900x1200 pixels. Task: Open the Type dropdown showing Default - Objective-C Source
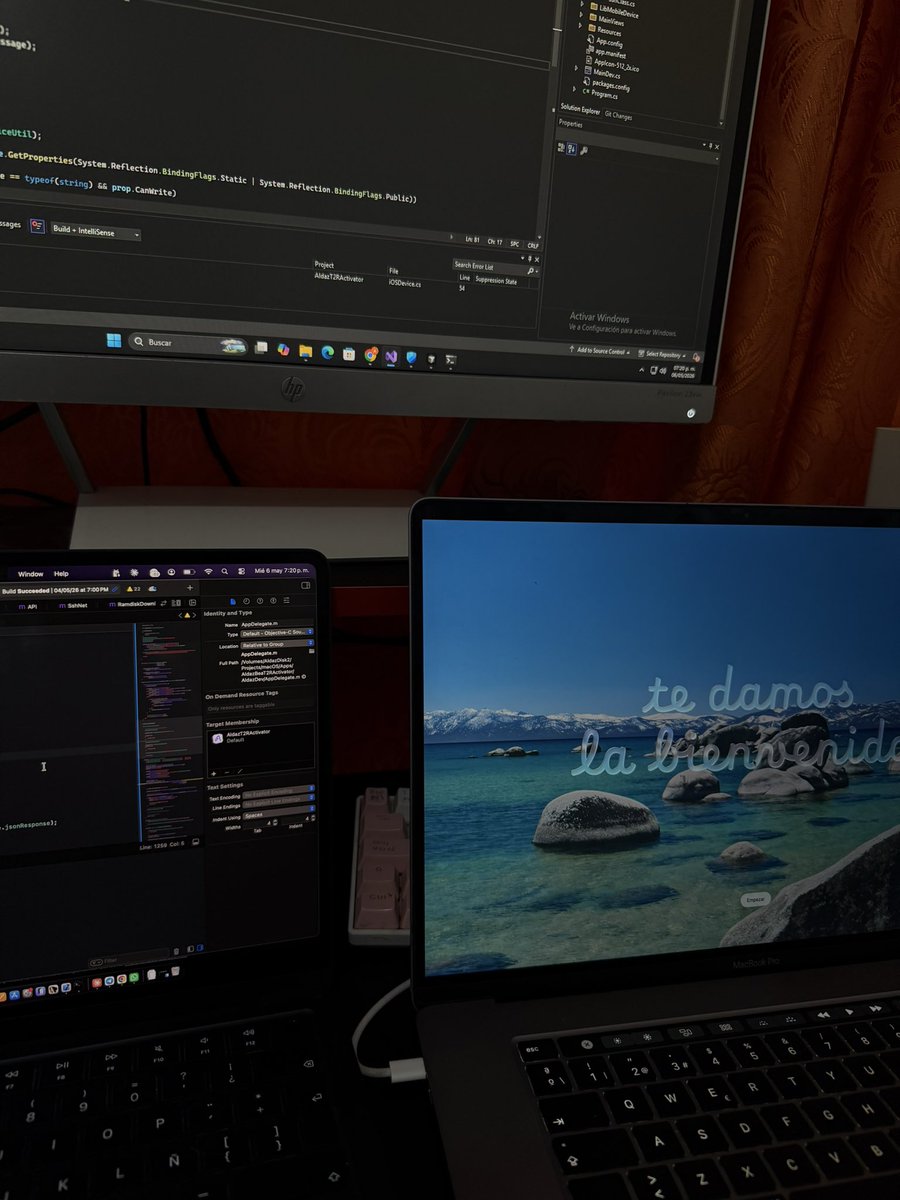pos(277,633)
